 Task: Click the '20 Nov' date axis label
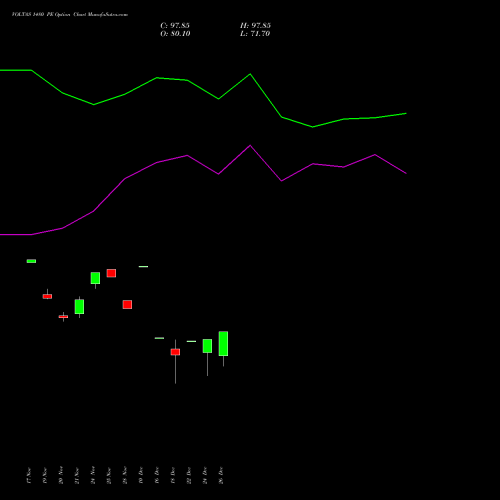coord(61,475)
